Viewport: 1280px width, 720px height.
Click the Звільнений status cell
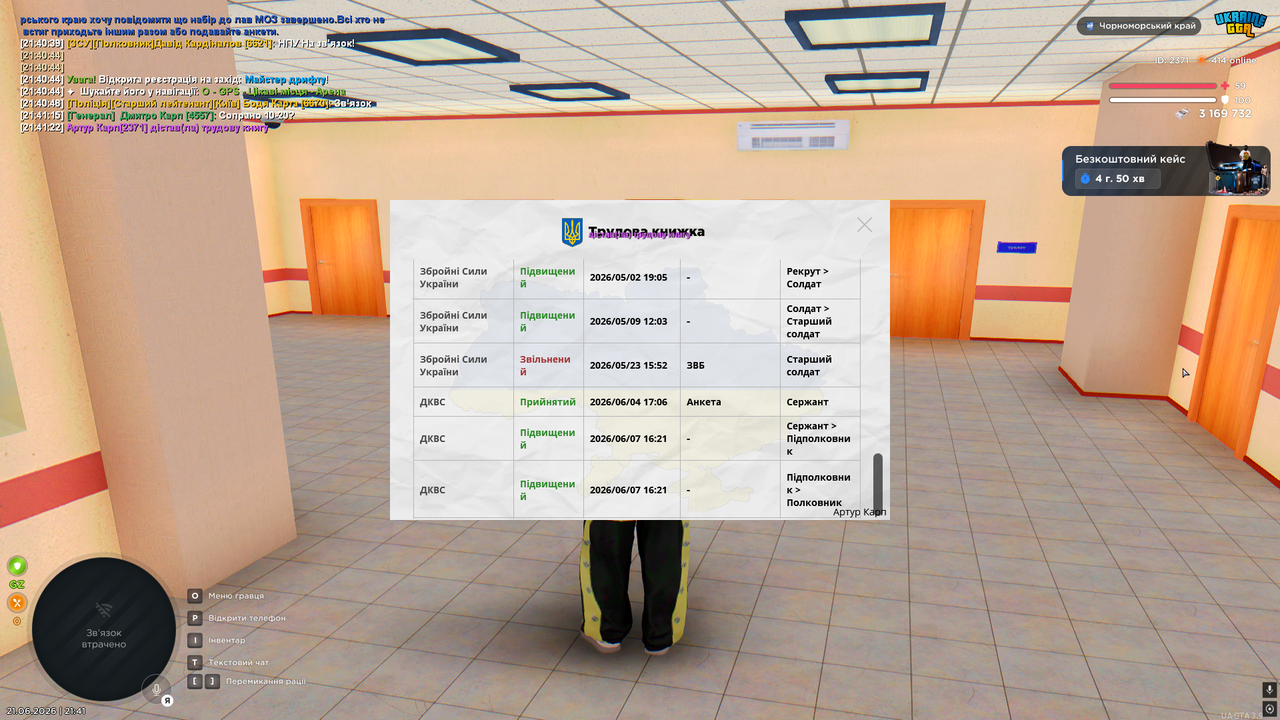(548, 366)
